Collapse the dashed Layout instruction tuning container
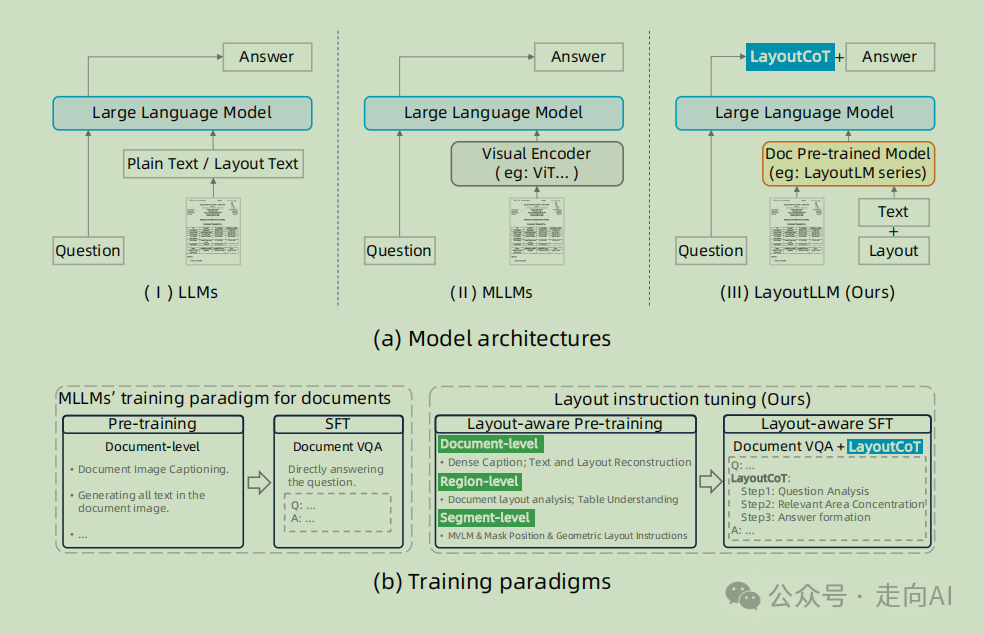Screen dimensions: 983x634 [683, 399]
